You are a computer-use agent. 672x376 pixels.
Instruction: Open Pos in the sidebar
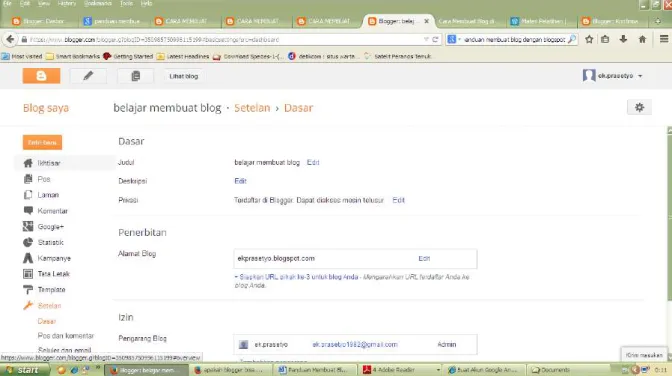pyautogui.click(x=44, y=179)
